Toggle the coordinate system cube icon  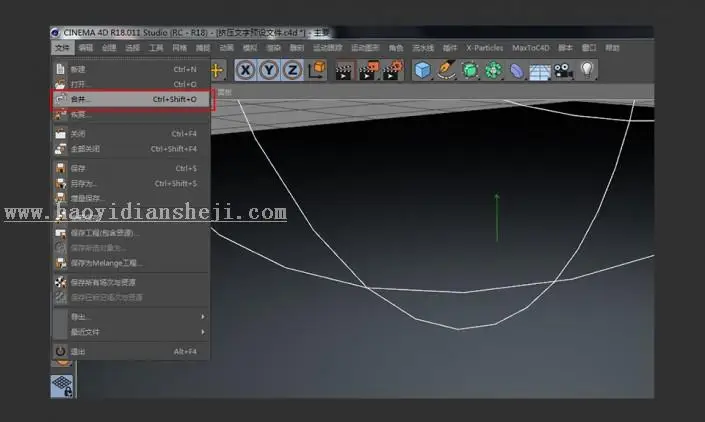point(317,70)
